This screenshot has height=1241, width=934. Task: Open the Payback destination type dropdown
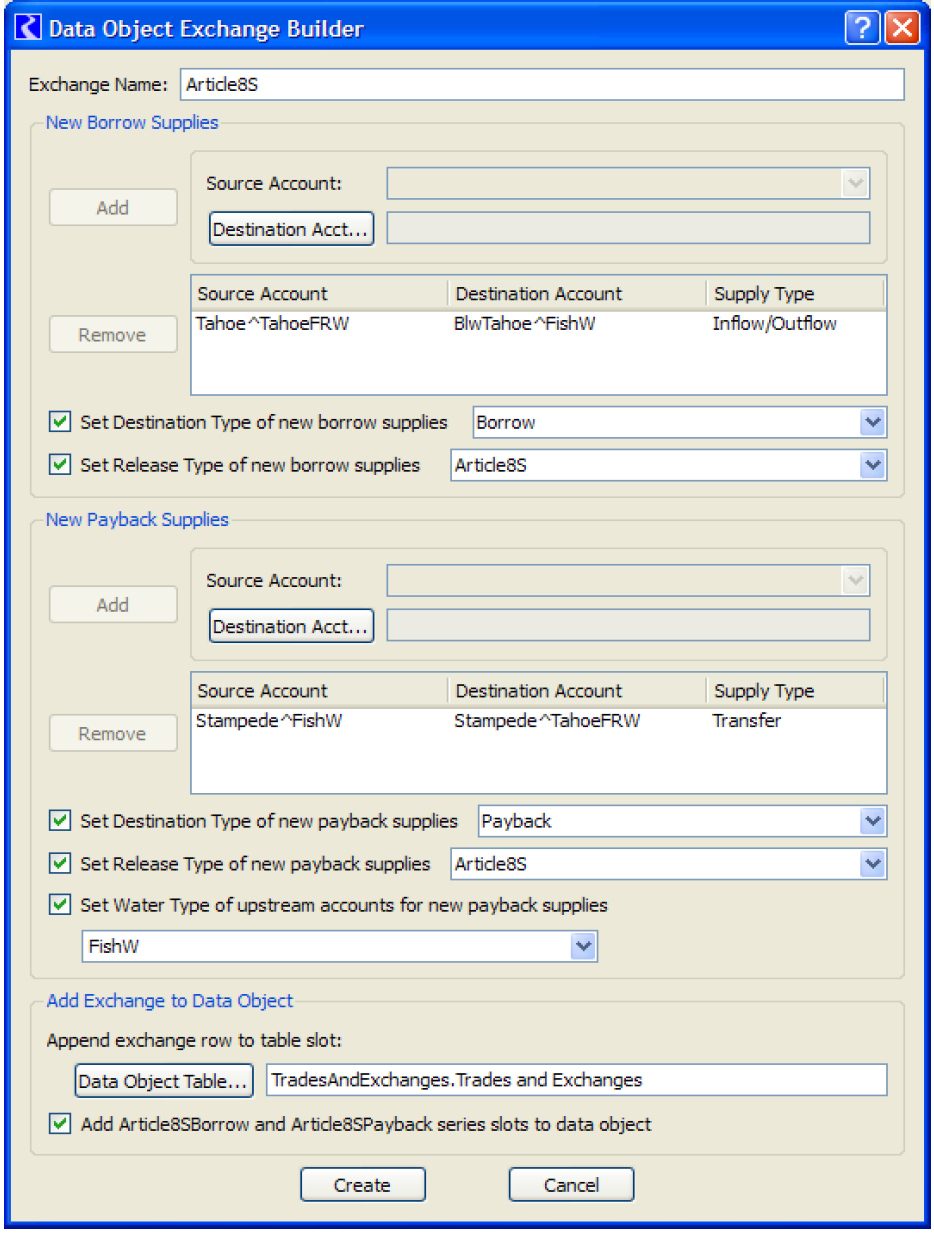coord(873,822)
